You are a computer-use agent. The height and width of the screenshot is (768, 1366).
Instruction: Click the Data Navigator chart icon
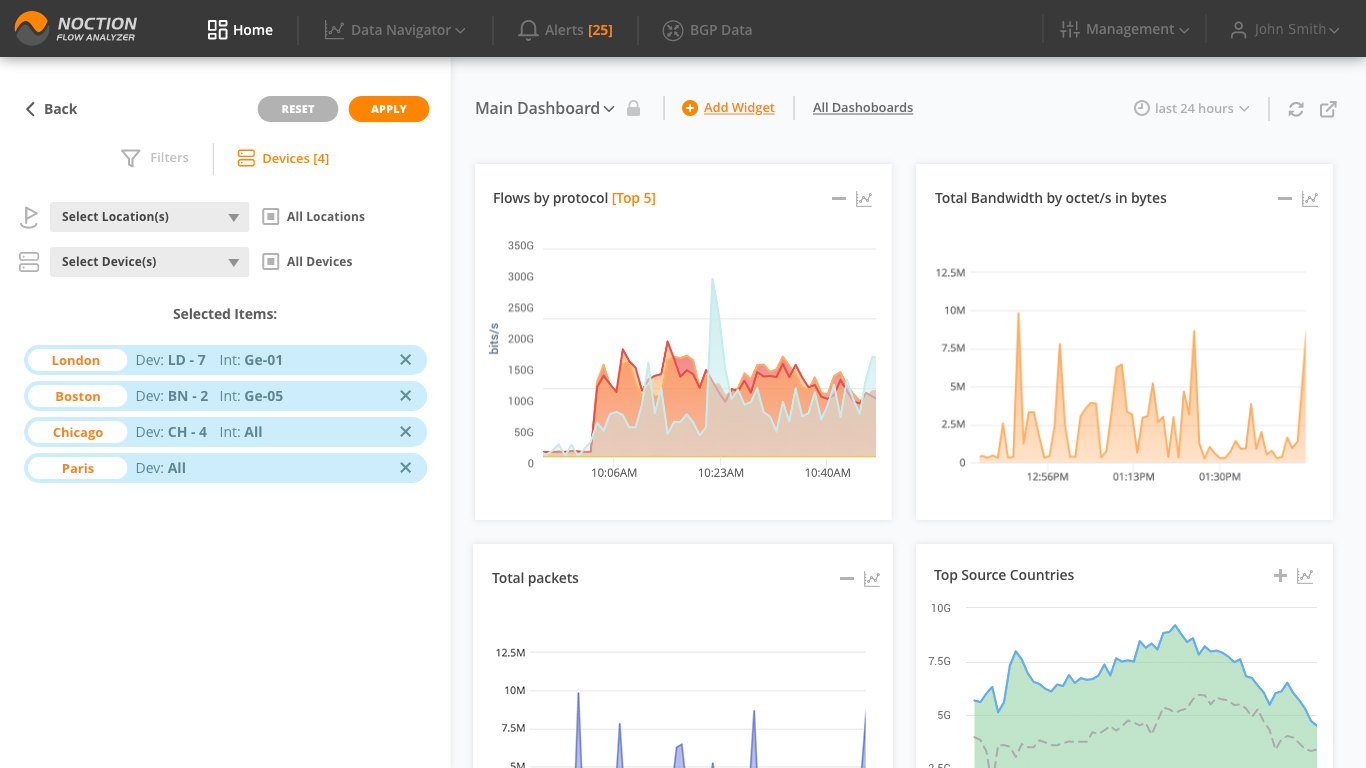[x=334, y=30]
